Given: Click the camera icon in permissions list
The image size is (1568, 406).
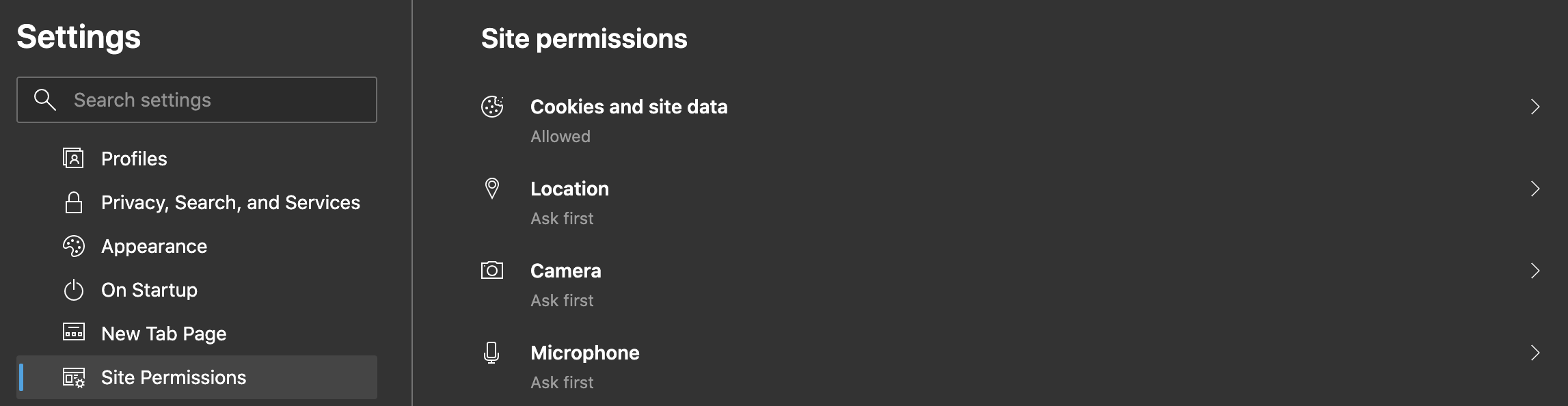Looking at the screenshot, I should point(492,271).
